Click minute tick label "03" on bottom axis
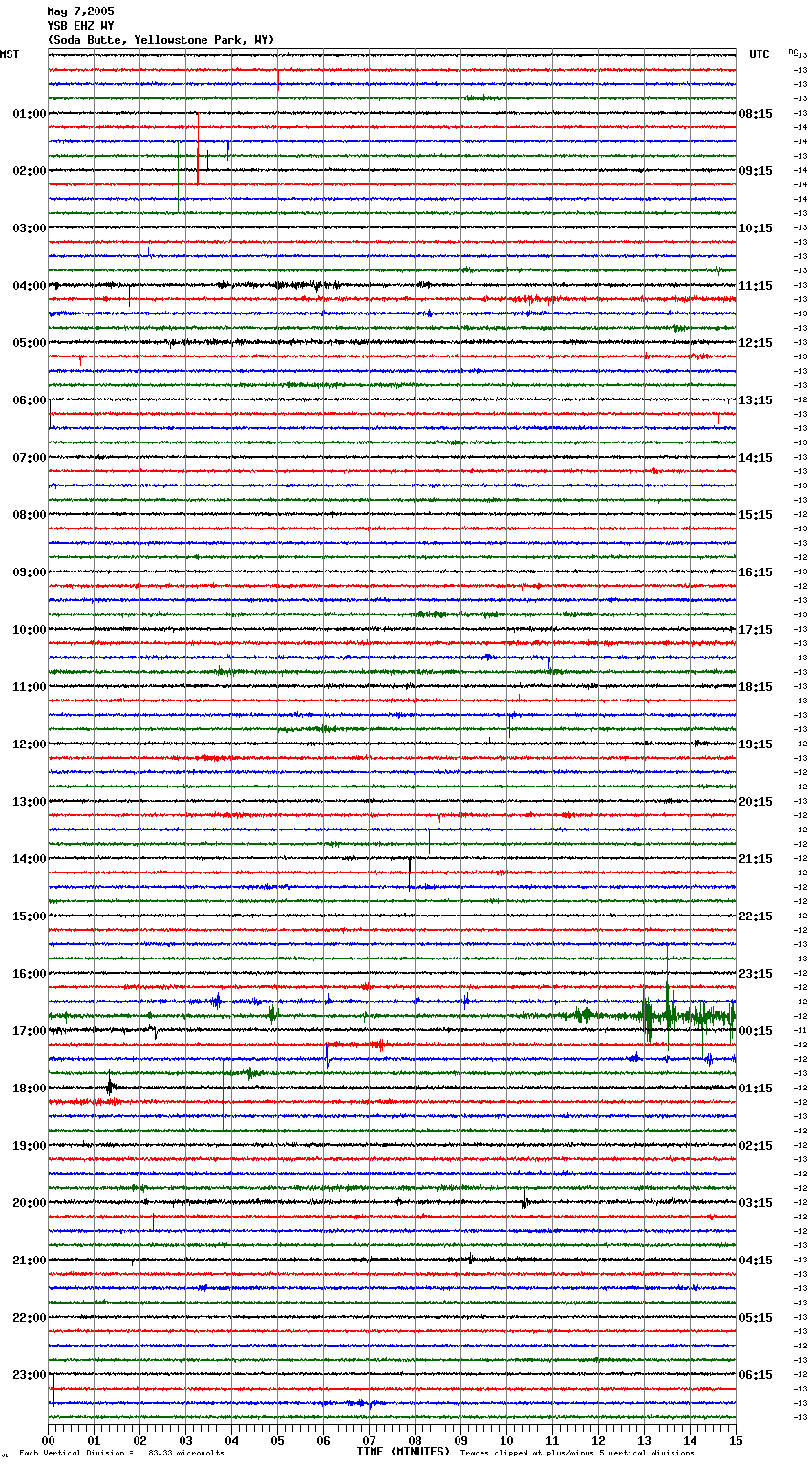The height and width of the screenshot is (1466, 812). (185, 1440)
